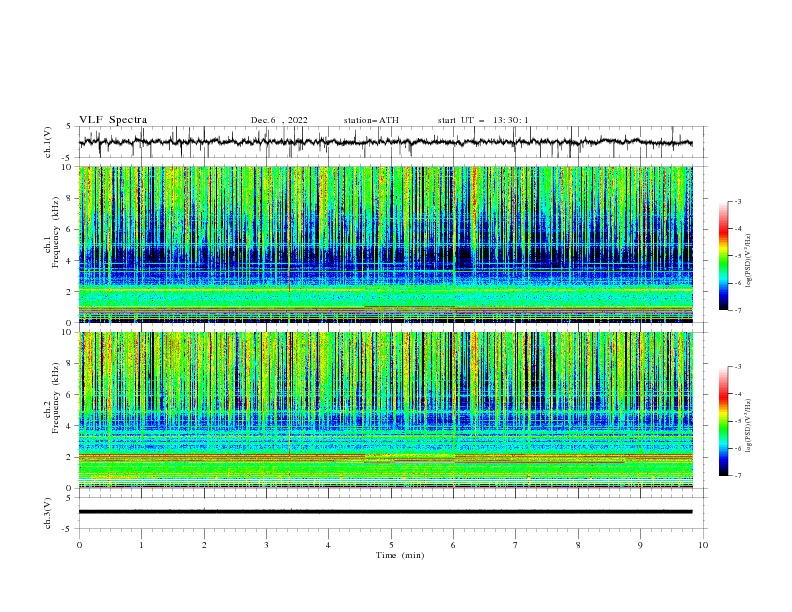Click the 'VLF Spectra' title text

click(x=113, y=120)
